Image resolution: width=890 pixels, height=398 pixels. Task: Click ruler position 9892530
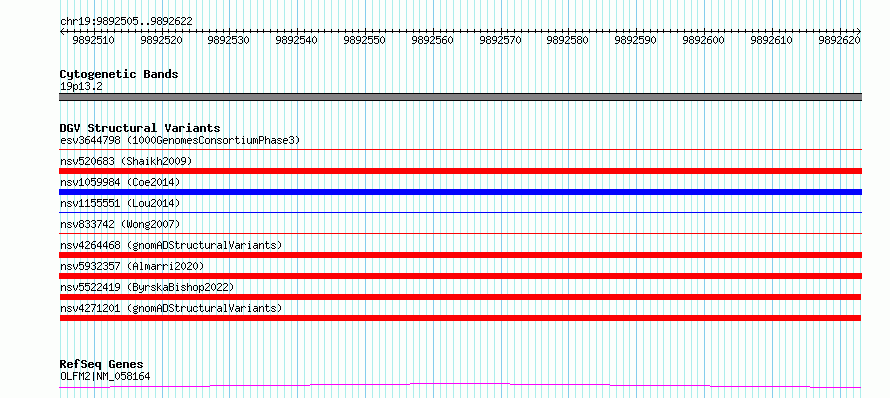pyautogui.click(x=229, y=40)
